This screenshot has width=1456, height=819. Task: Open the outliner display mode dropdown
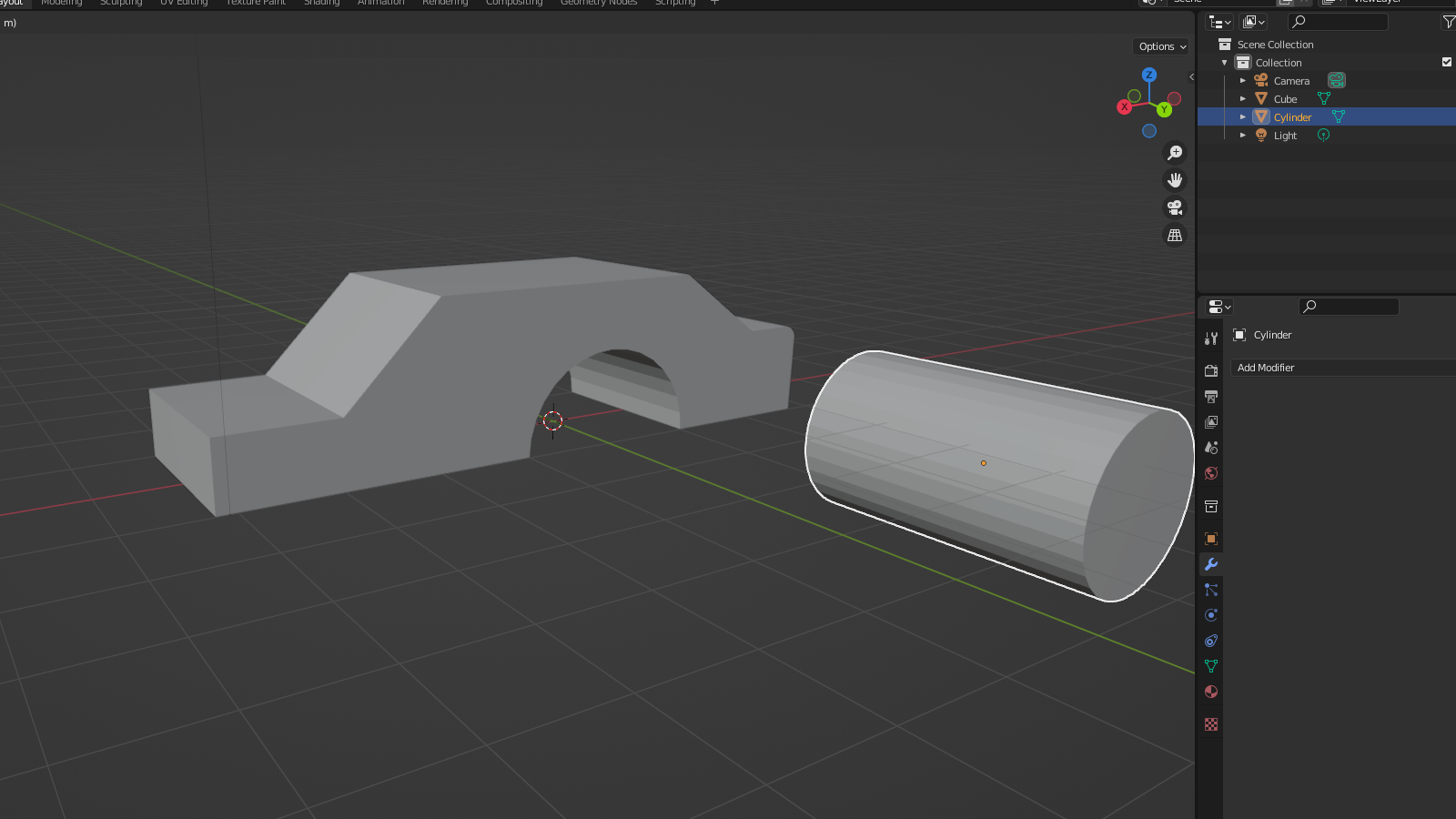[1254, 22]
